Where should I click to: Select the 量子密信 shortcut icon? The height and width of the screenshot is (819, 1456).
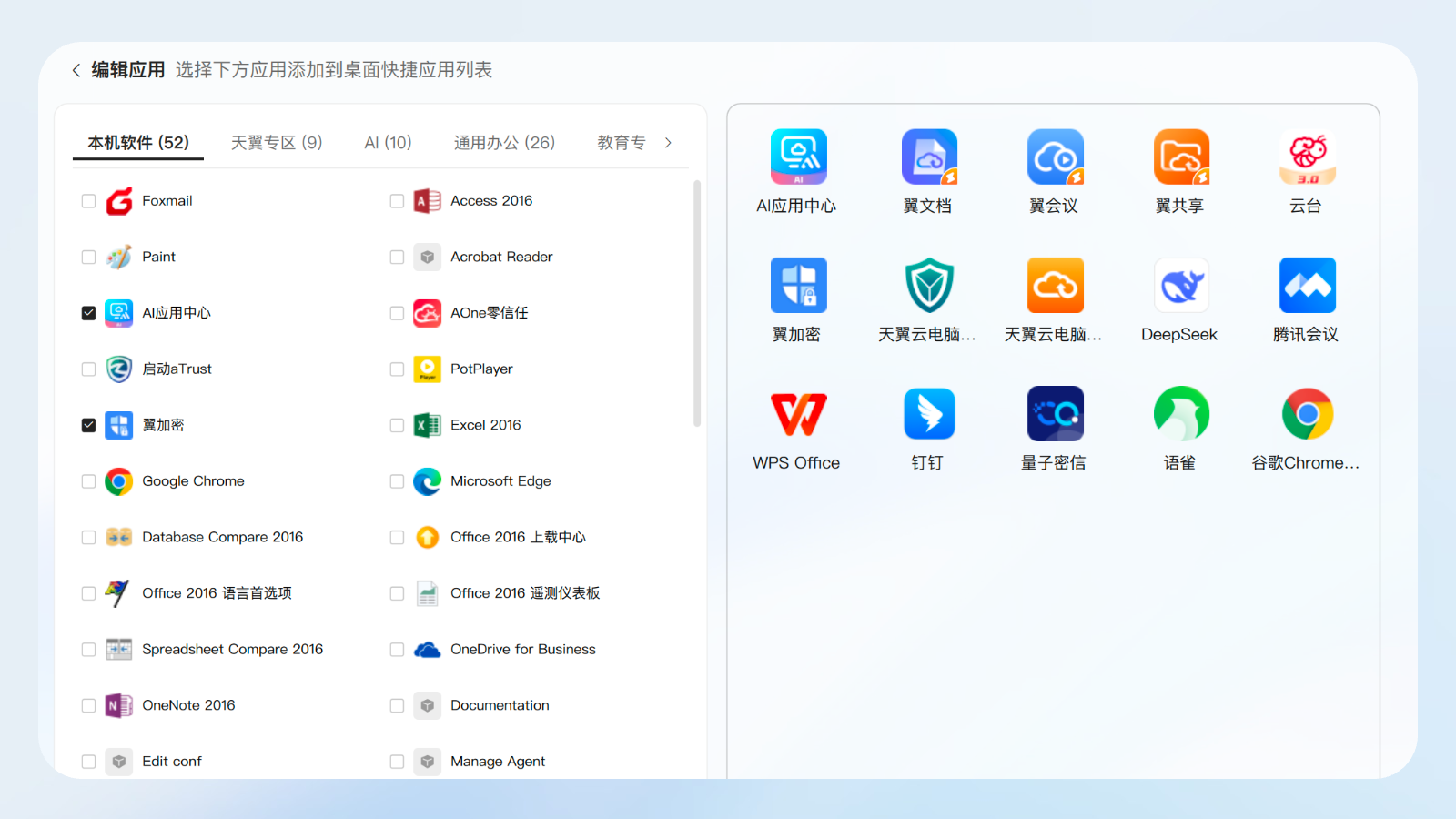(1055, 413)
